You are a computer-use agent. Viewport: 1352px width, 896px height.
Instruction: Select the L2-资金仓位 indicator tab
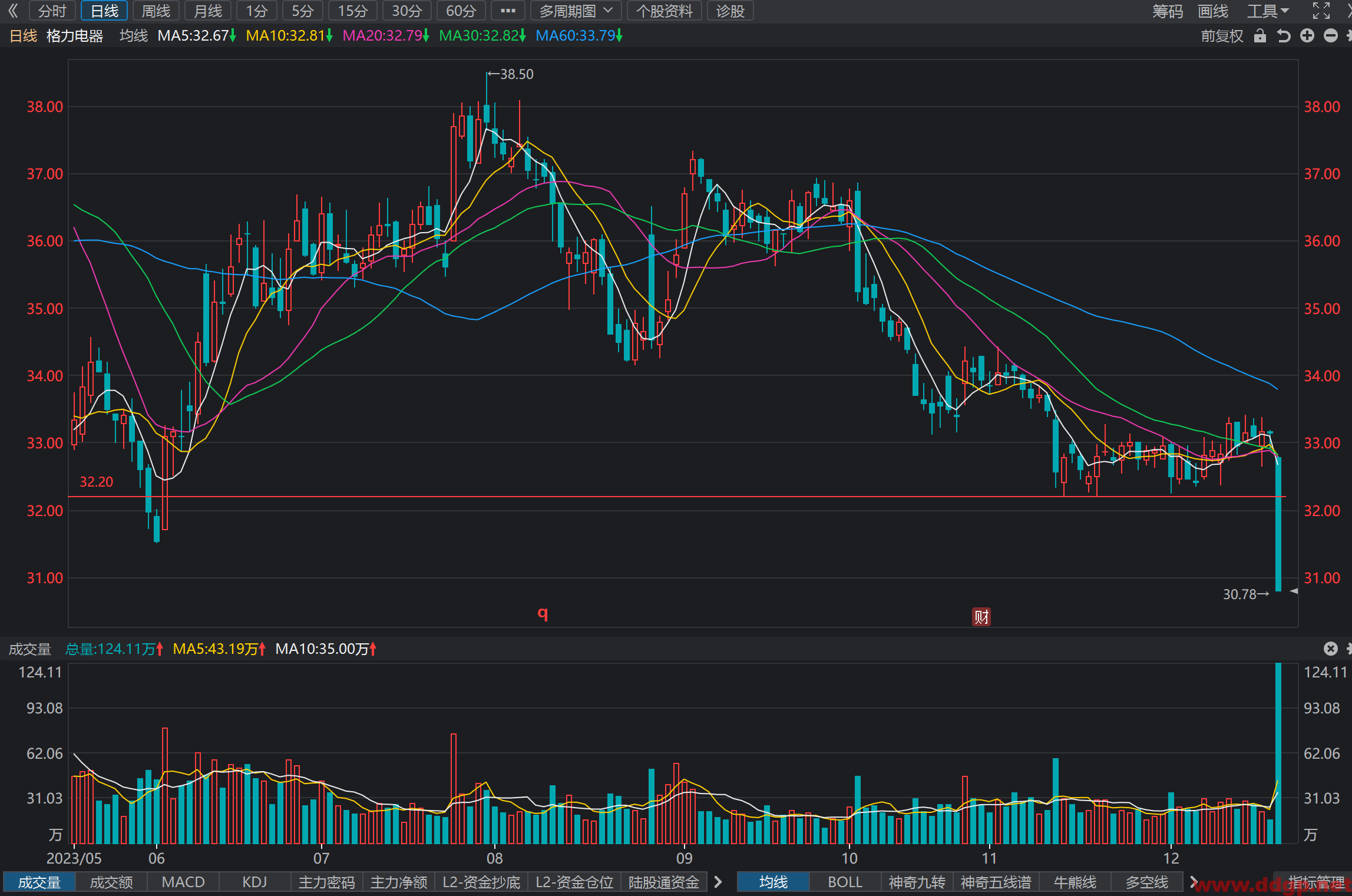[574, 882]
